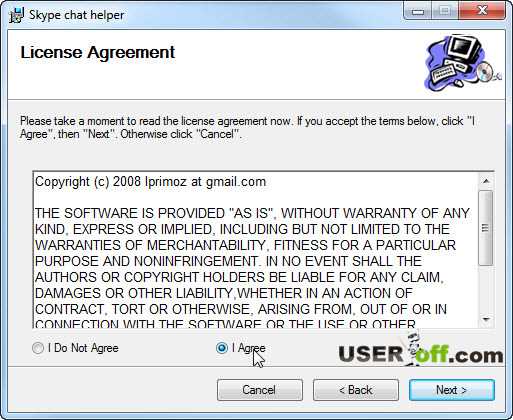This screenshot has width=513, height=420.
Task: Close the Skype chat helper installer
Action: click(x=482, y=11)
